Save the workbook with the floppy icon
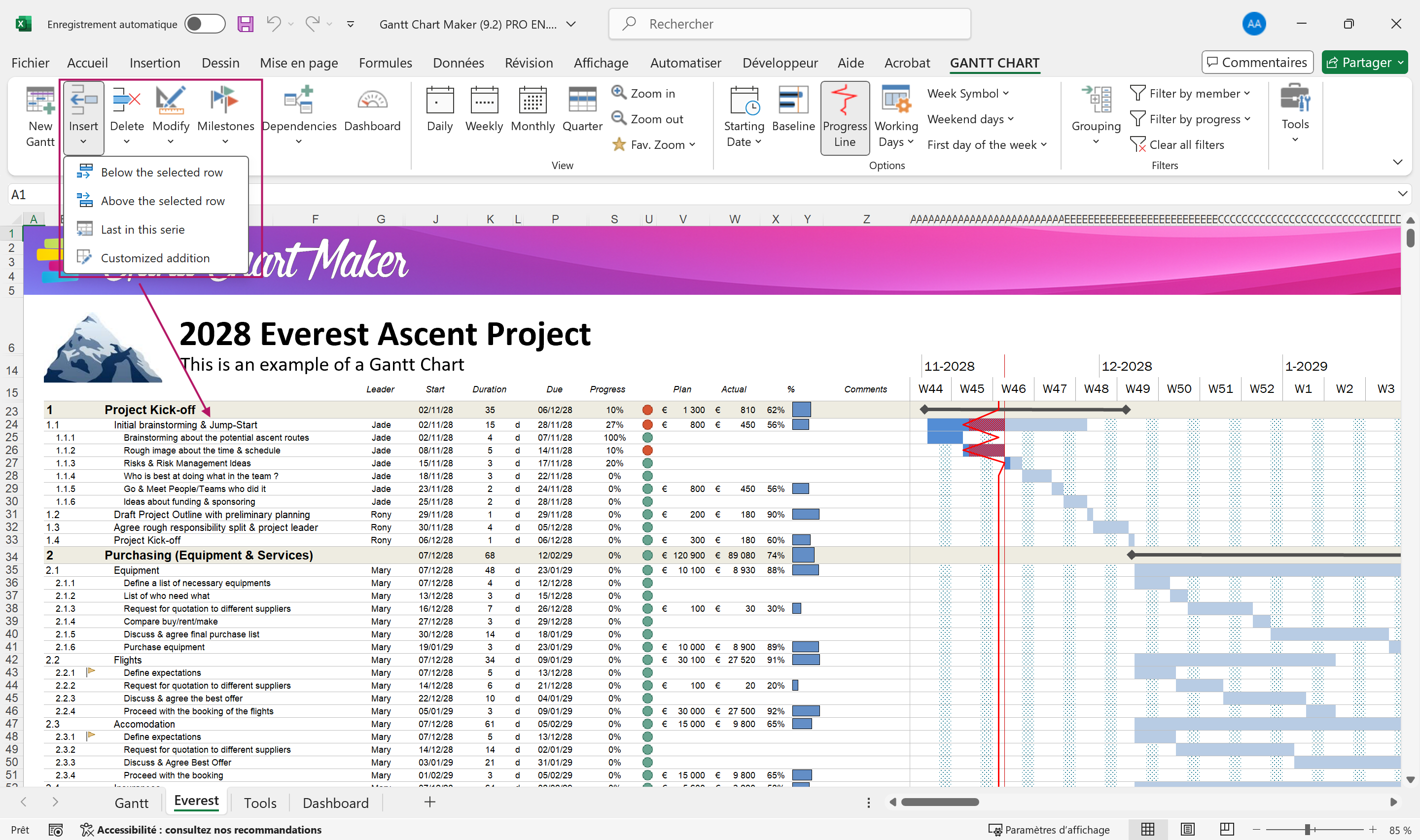 coord(245,24)
